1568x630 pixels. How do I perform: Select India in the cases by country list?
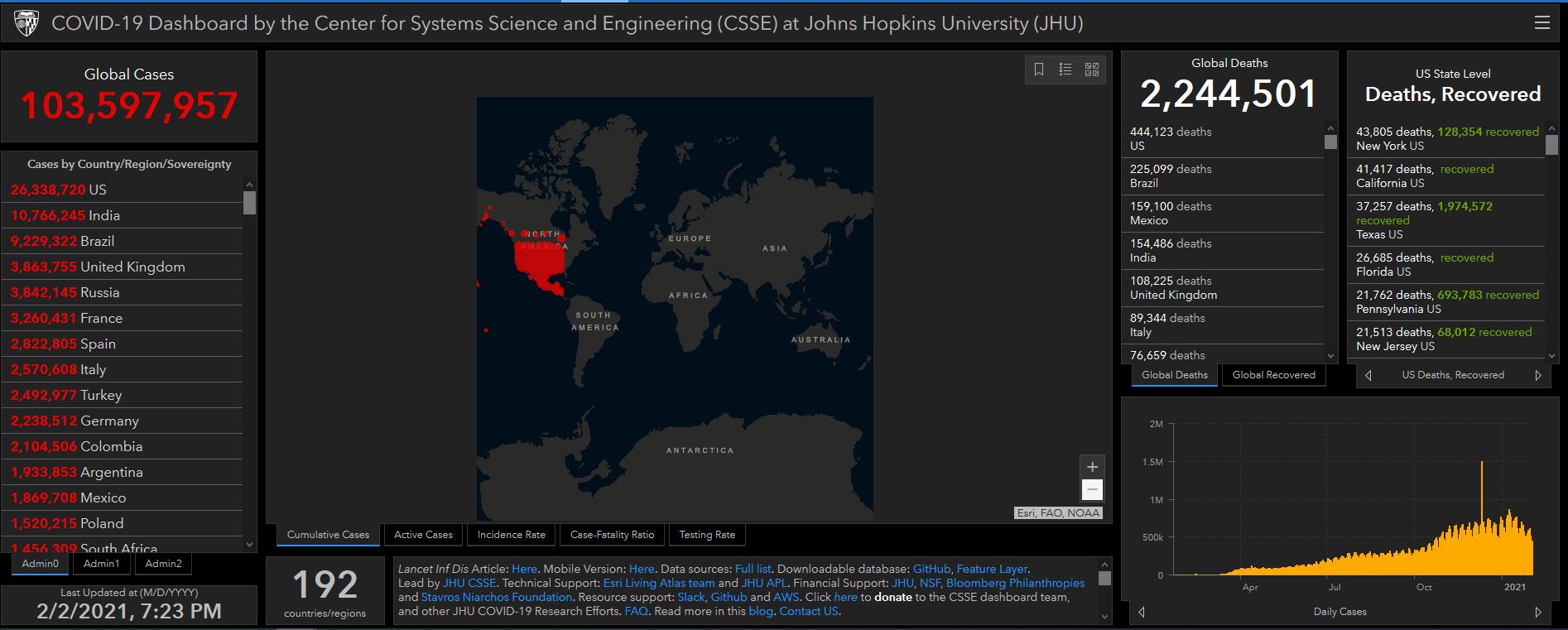104,215
